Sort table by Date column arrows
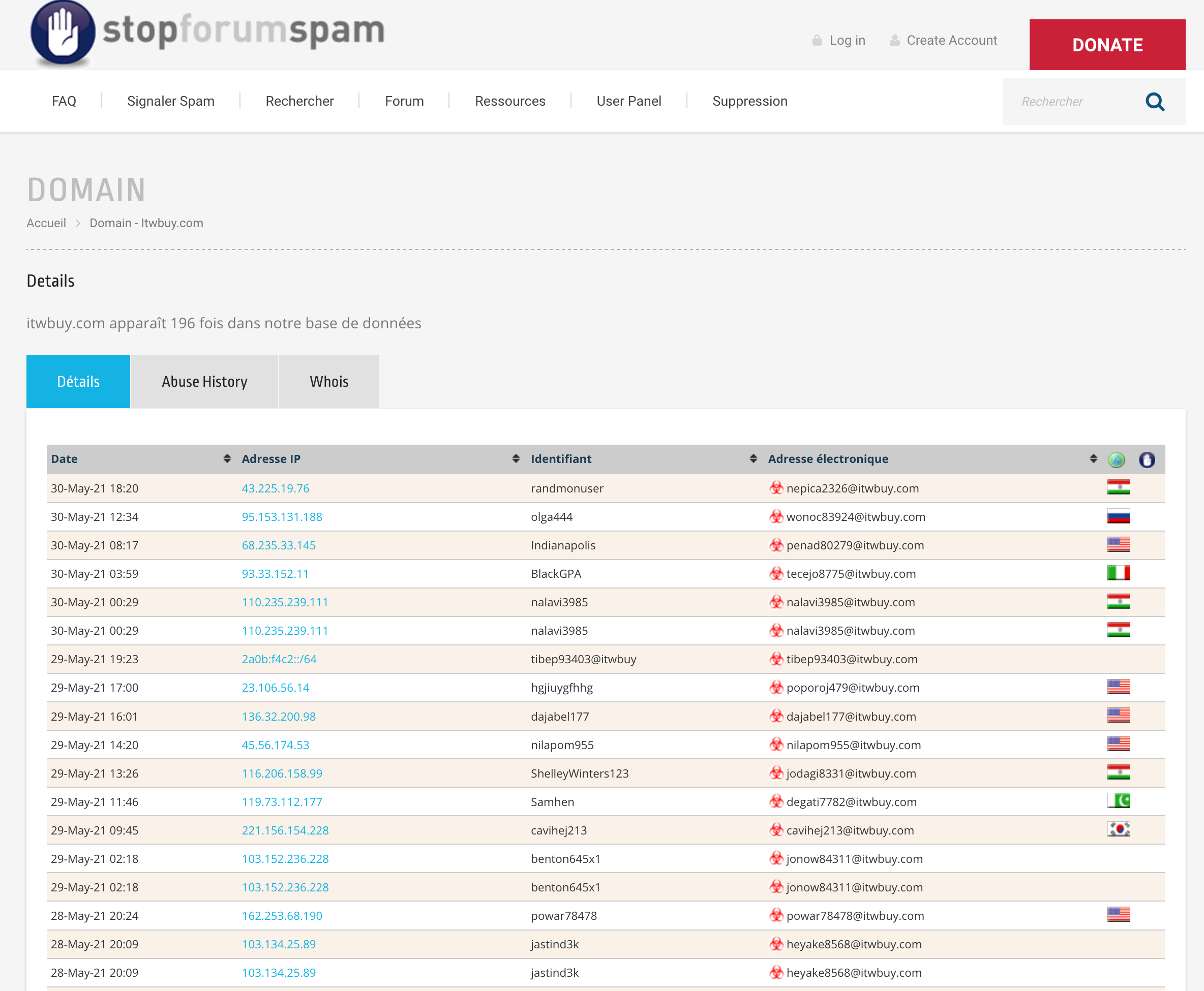The height and width of the screenshot is (991, 1204). tap(227, 459)
